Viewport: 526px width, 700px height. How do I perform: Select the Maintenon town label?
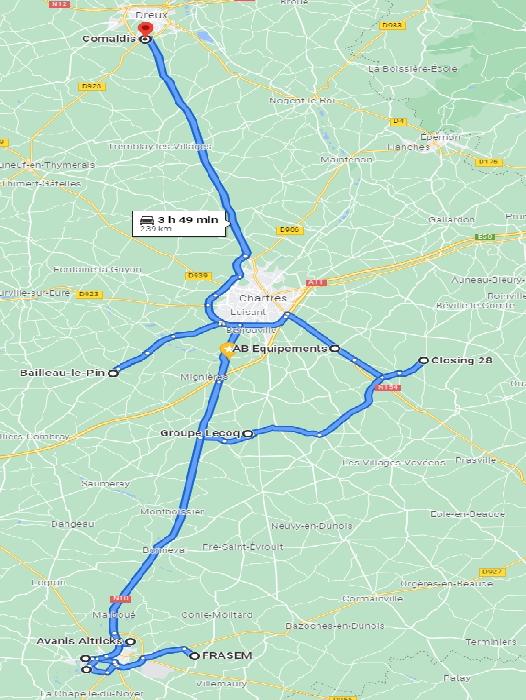pos(346,159)
